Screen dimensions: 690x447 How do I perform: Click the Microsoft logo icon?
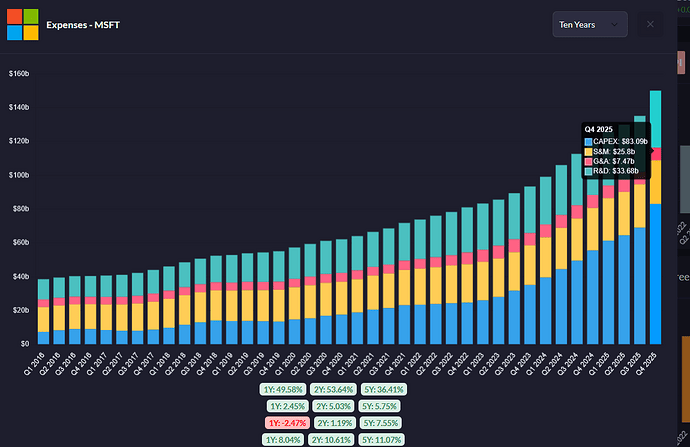(22, 25)
